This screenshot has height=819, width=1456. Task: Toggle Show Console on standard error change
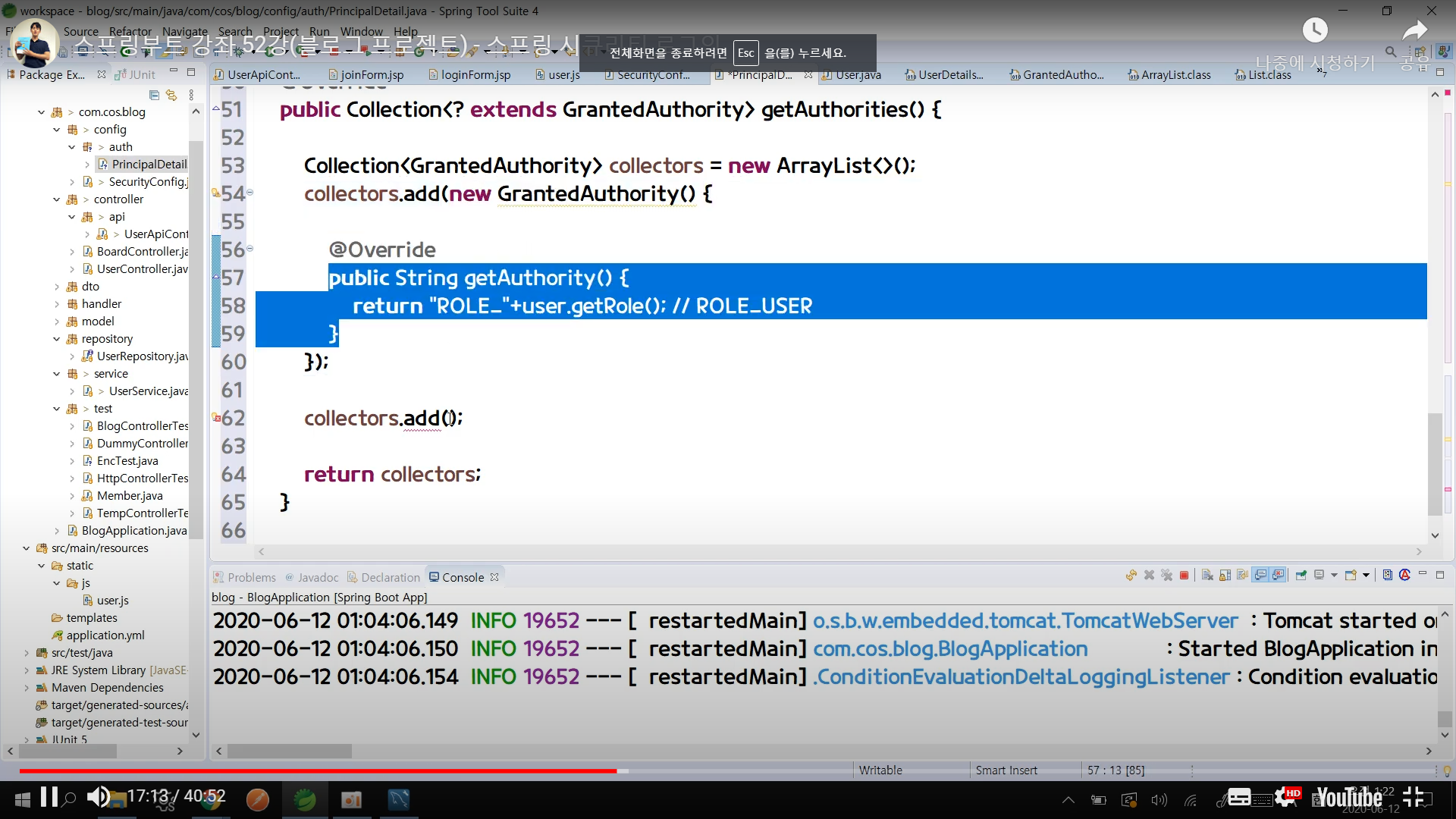coord(1279,575)
